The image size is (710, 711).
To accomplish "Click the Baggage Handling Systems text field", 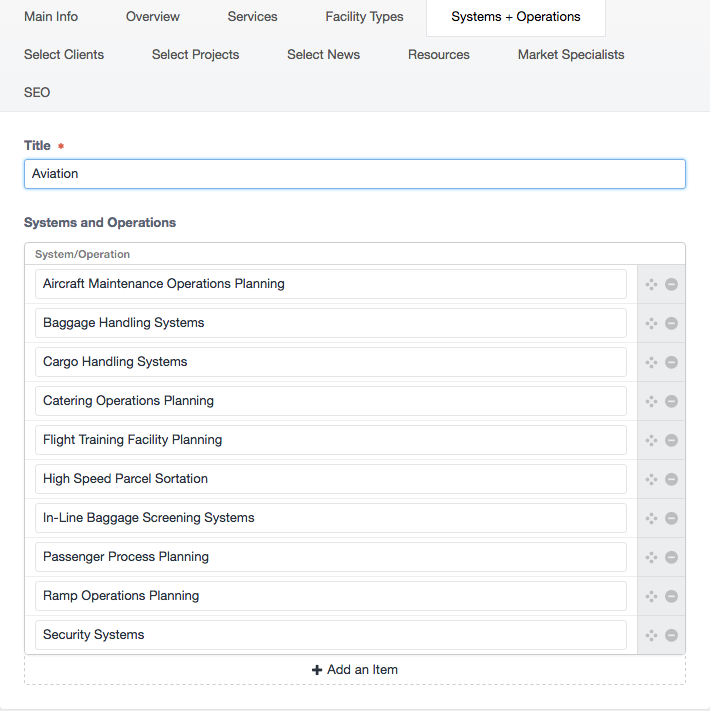I will point(331,323).
